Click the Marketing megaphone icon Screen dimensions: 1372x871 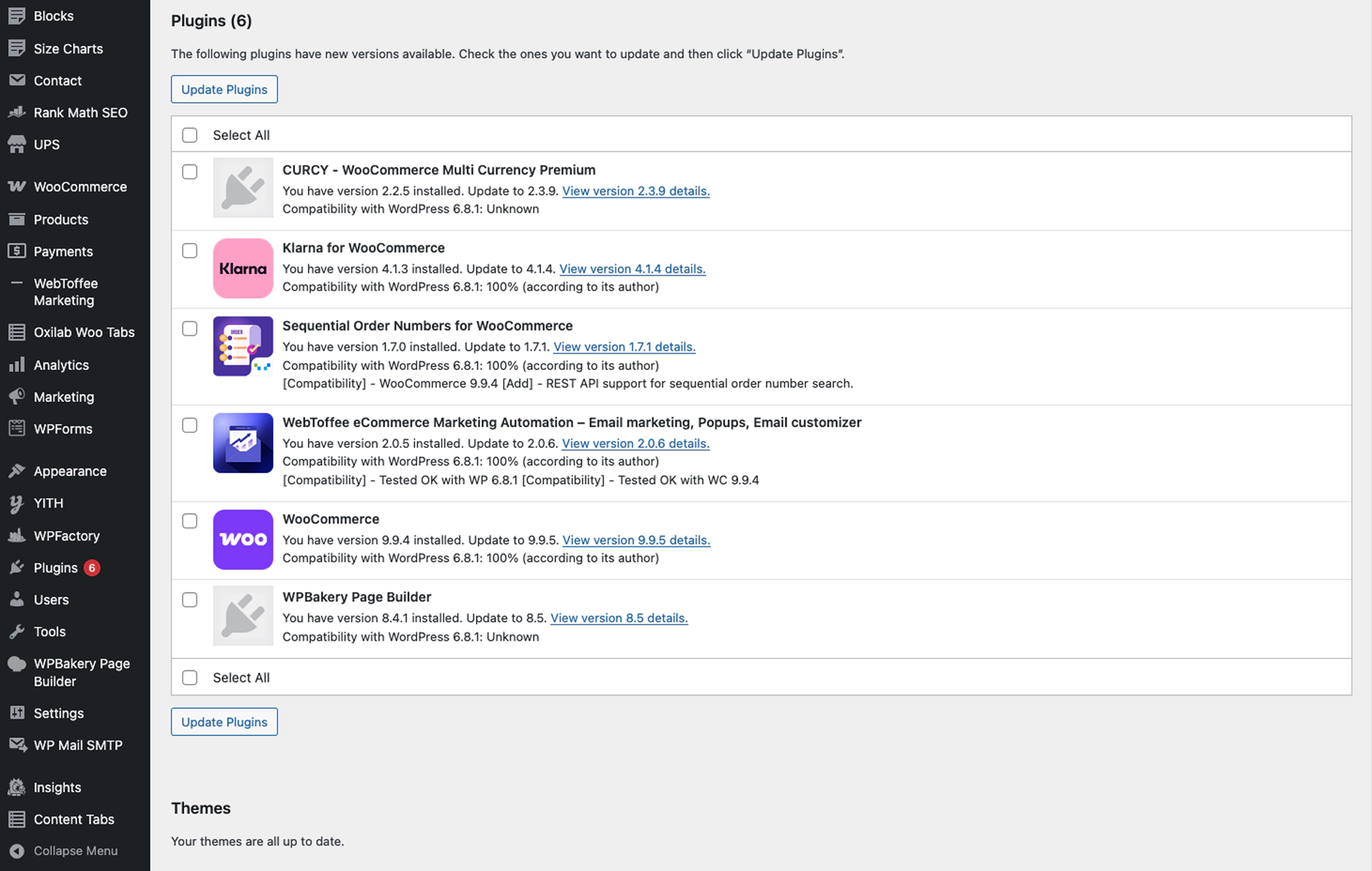click(x=16, y=397)
